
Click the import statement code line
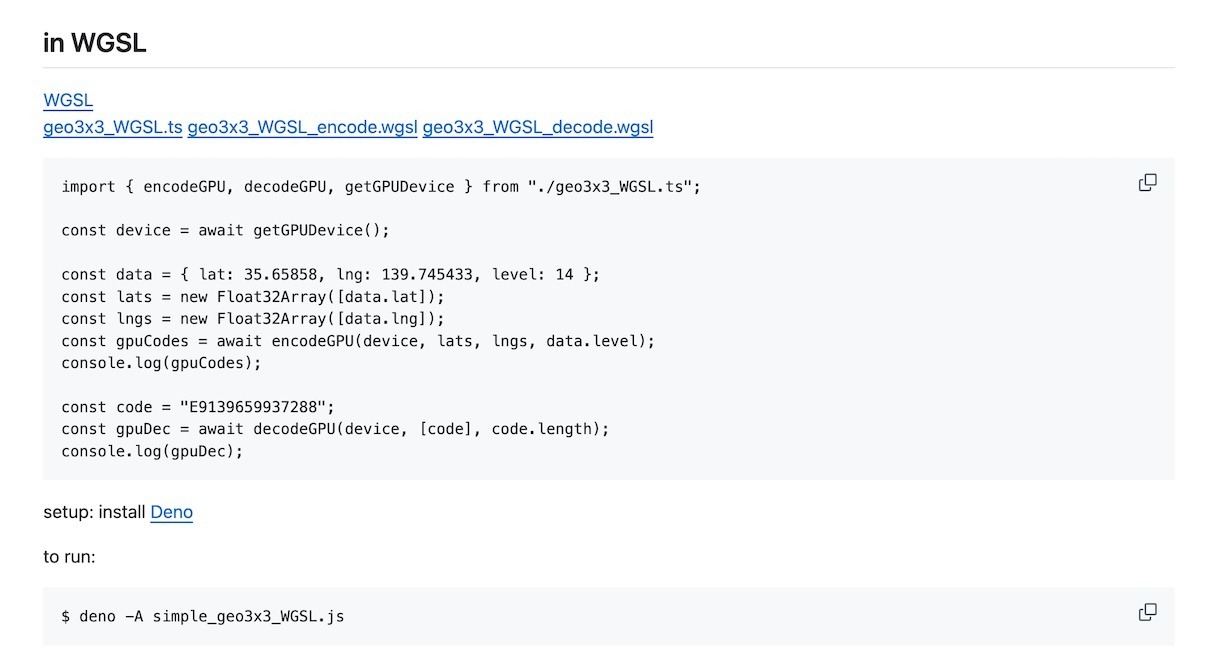pyautogui.click(x=381, y=187)
